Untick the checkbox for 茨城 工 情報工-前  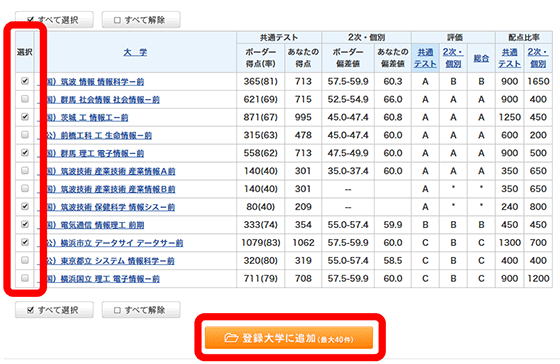click(x=25, y=117)
